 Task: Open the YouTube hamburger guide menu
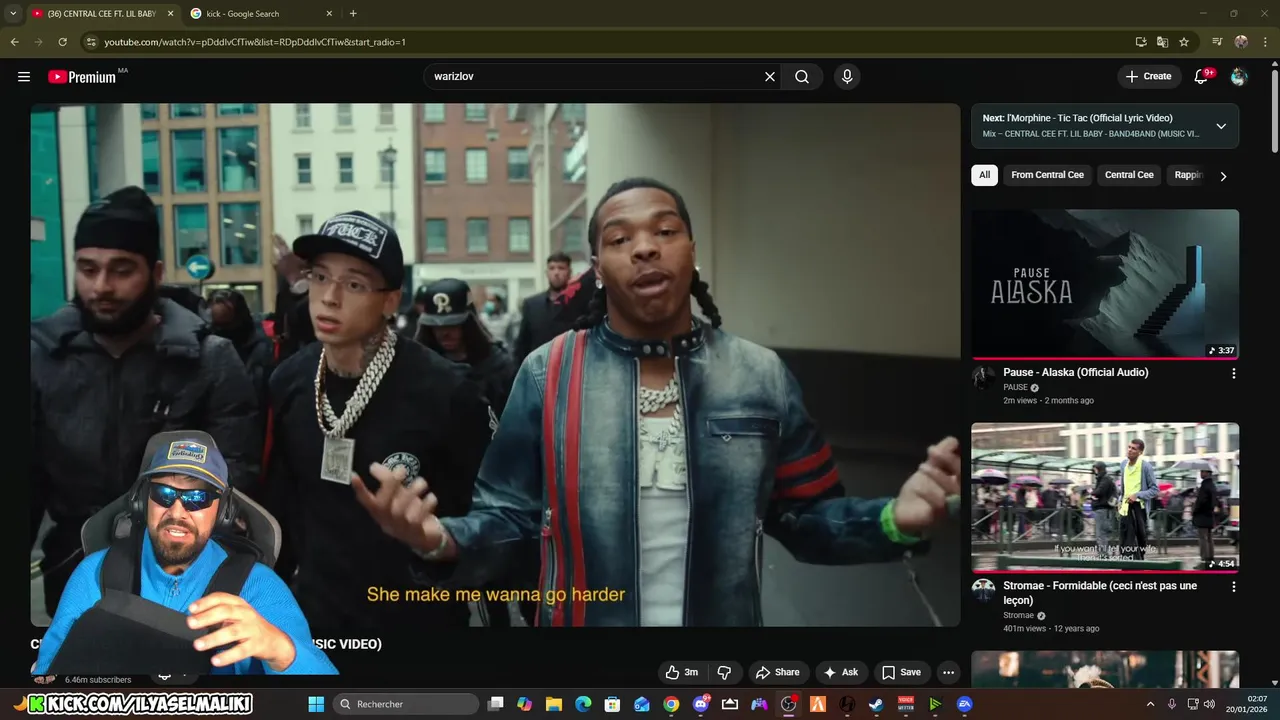tap(24, 77)
